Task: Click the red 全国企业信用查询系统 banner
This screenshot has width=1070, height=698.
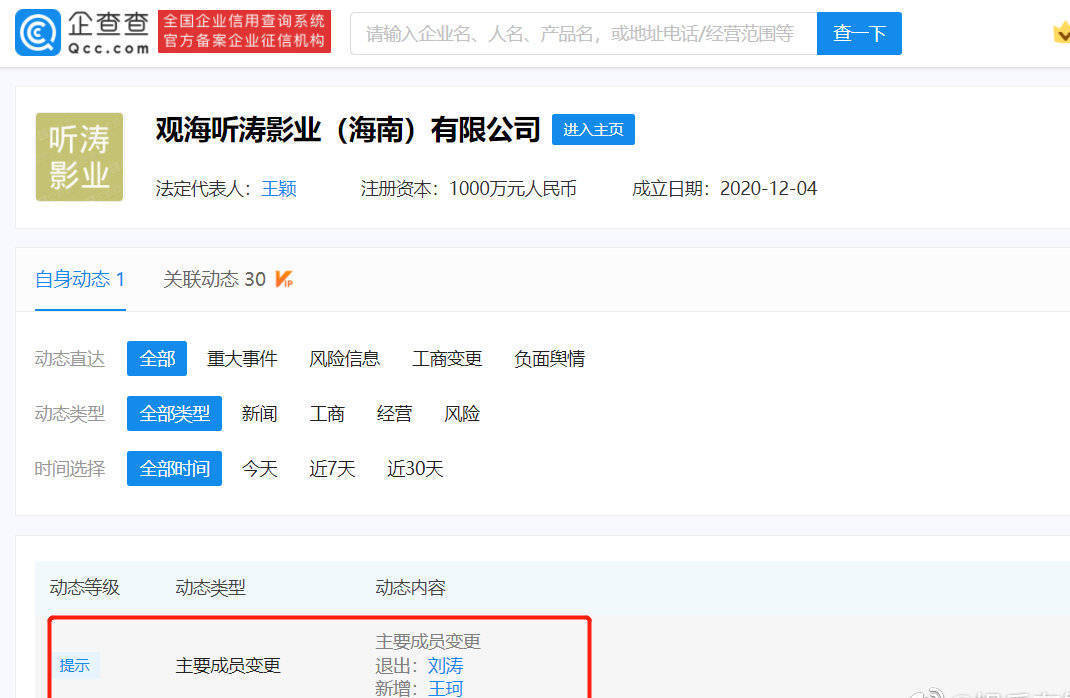Action: (x=244, y=31)
